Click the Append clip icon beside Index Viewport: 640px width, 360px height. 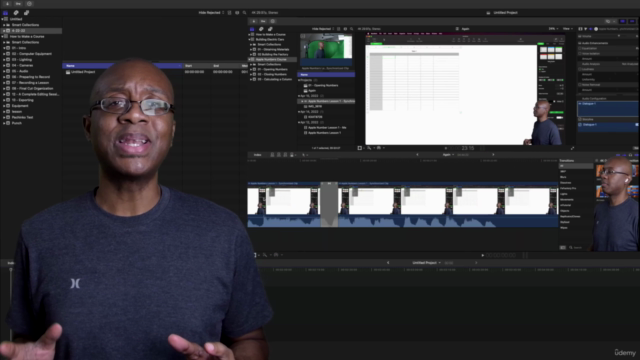(x=285, y=155)
